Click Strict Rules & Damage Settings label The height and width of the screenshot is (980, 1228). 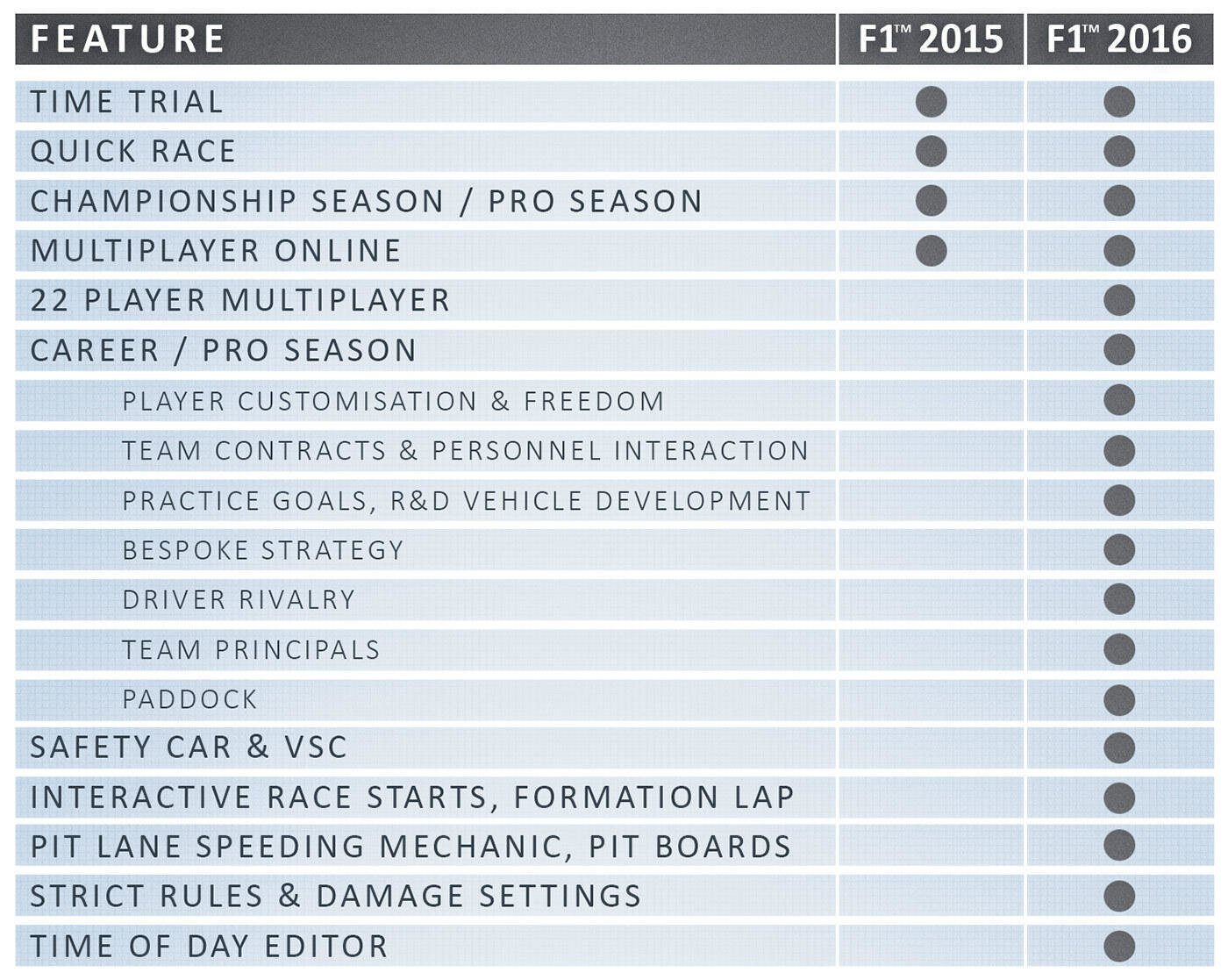coord(336,897)
